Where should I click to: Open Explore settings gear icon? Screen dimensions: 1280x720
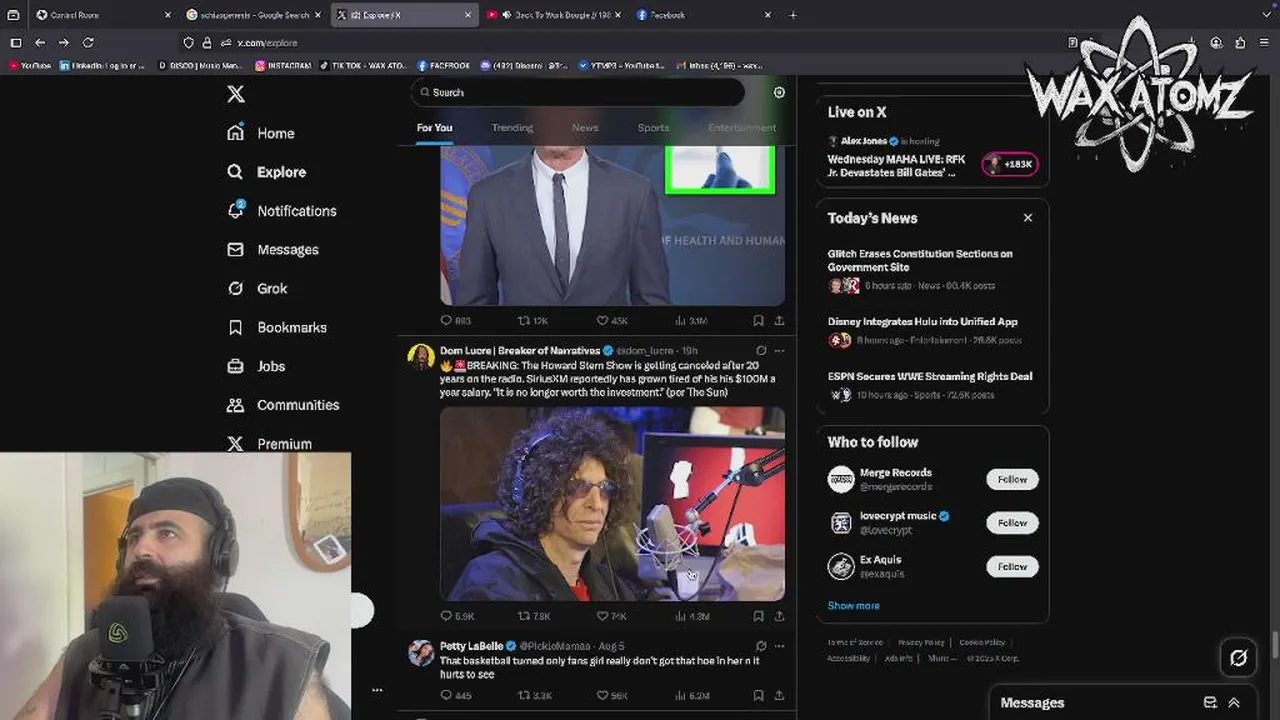(779, 92)
